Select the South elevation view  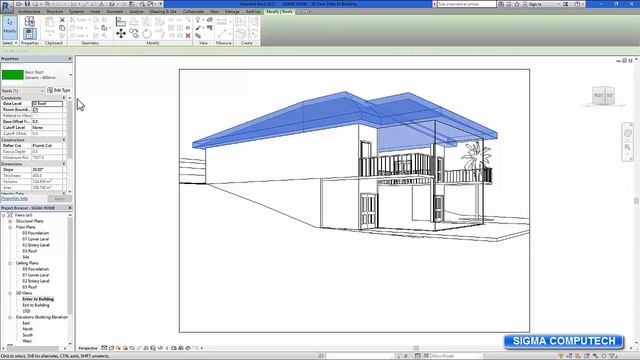click(x=27, y=335)
